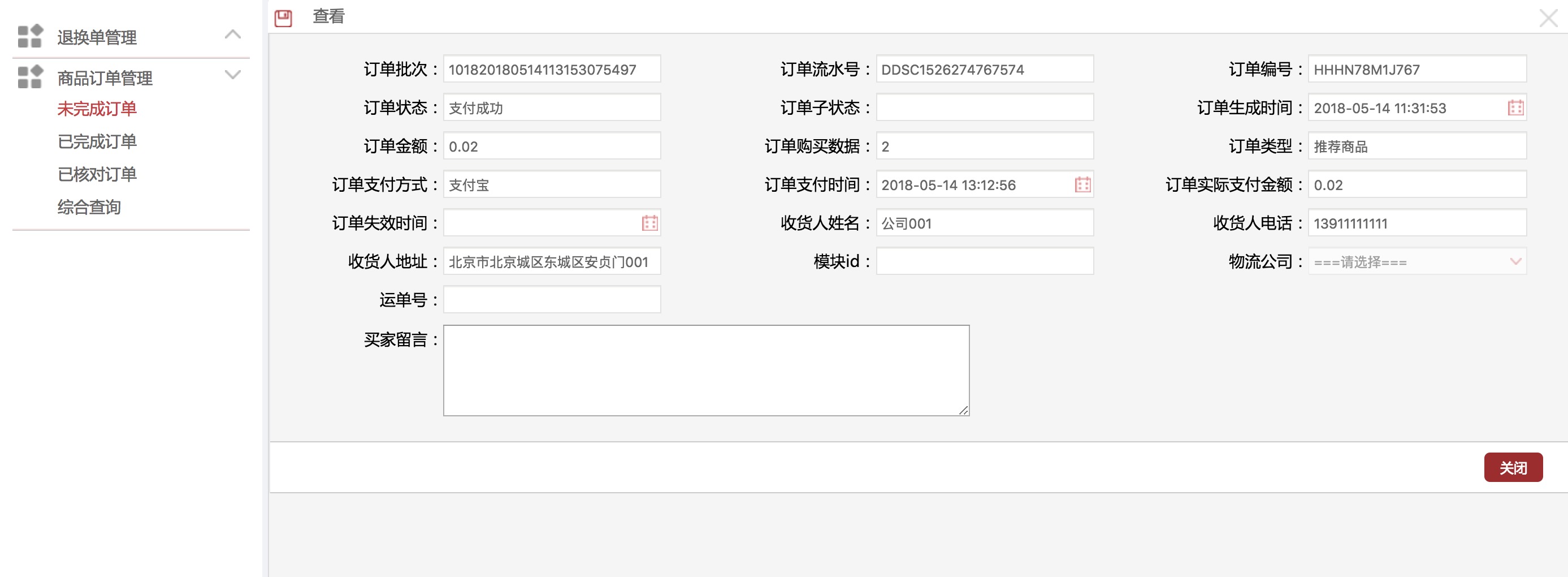
Task: Click the empty 订单子状态 field
Action: (x=984, y=108)
